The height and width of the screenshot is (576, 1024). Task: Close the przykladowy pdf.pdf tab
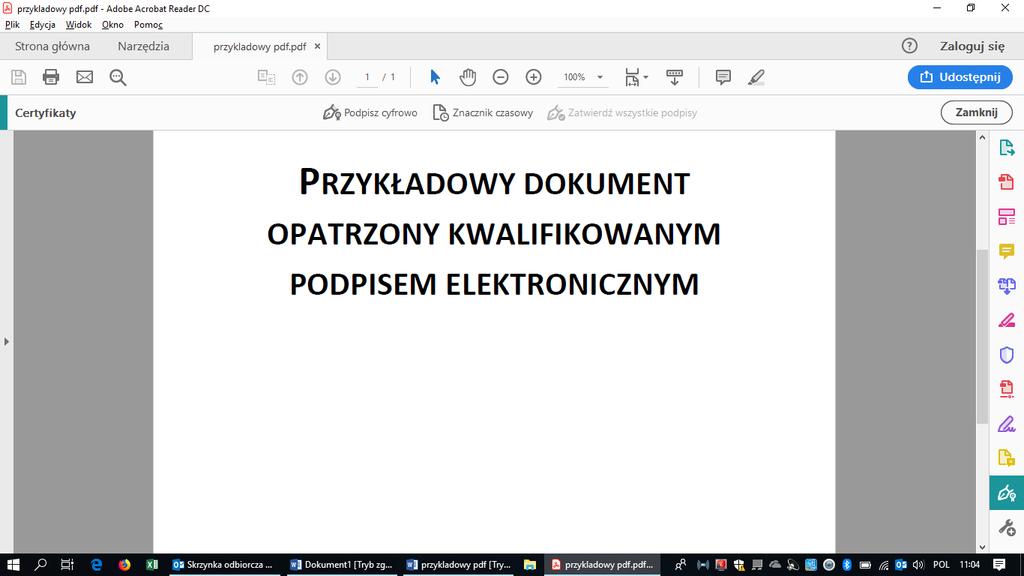click(317, 46)
